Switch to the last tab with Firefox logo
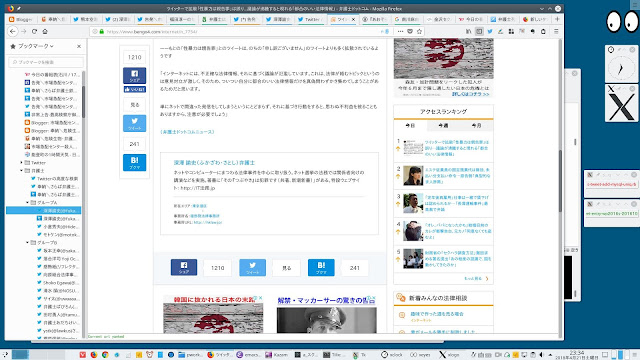This screenshot has width=640, height=360. 535,19
